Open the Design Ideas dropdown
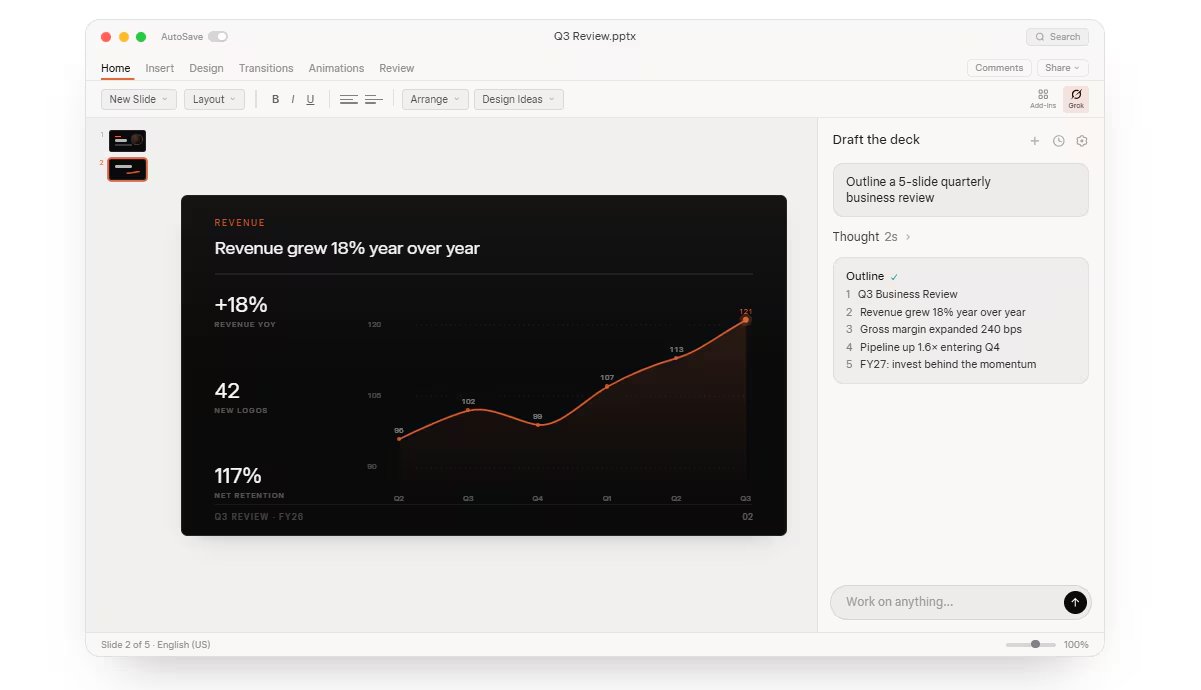Viewport: 1201px width, 690px height. pyautogui.click(x=519, y=99)
